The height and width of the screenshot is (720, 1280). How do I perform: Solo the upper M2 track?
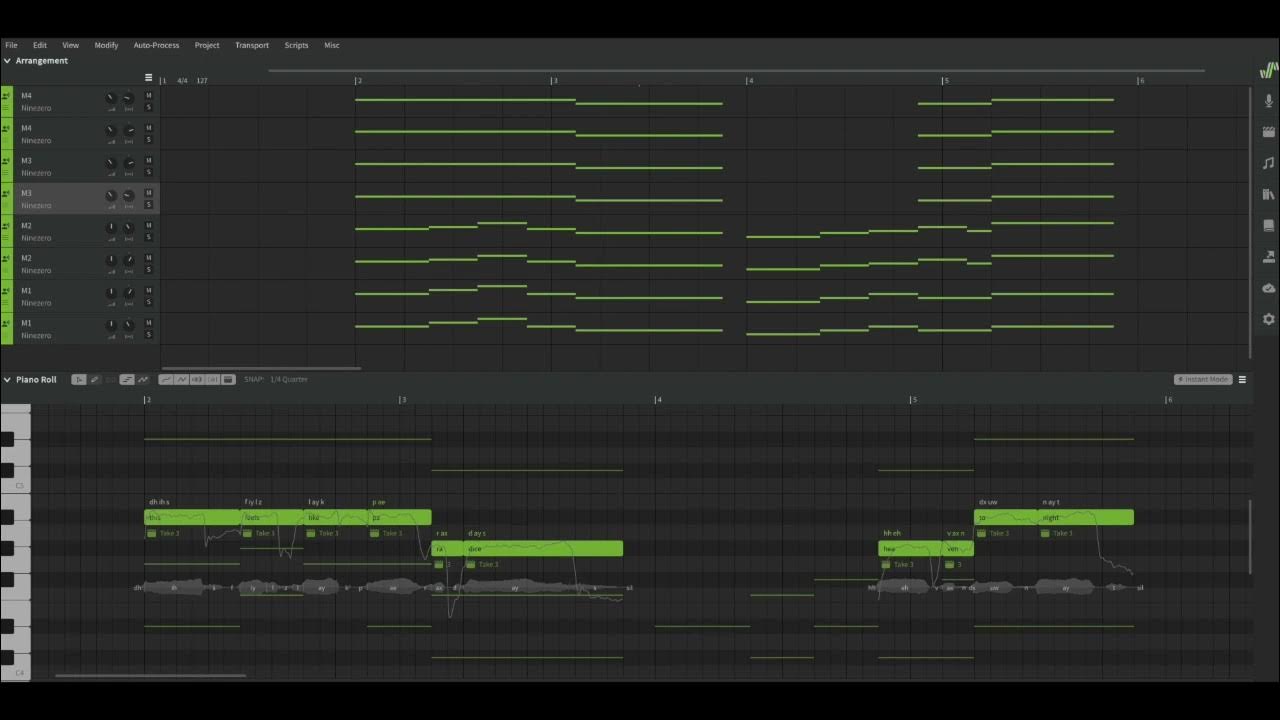coord(149,237)
